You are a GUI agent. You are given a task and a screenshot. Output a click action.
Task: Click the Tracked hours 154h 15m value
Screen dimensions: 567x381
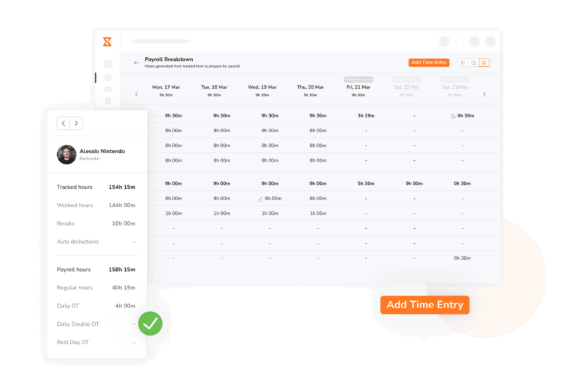(x=122, y=187)
